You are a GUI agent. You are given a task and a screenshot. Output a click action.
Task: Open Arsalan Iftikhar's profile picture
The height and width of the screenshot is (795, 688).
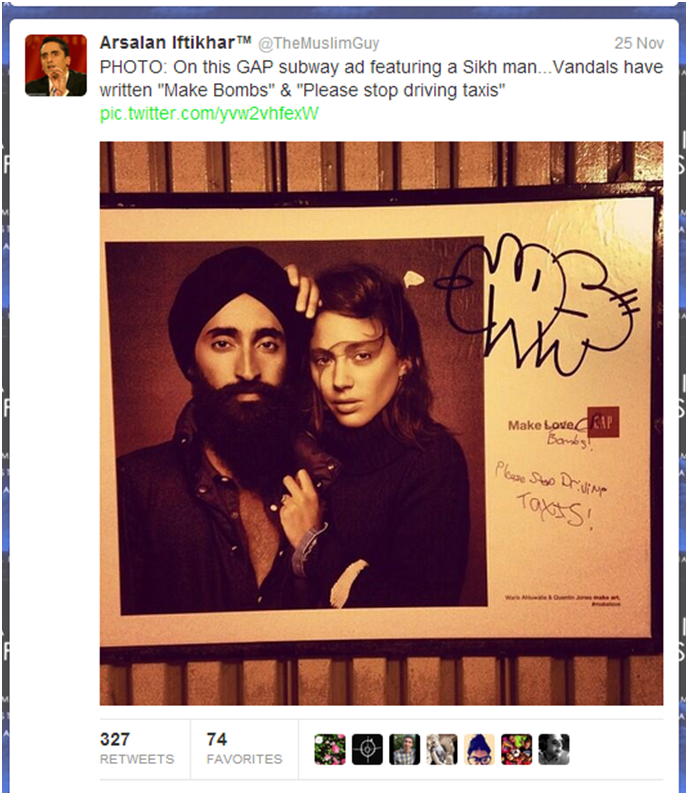pyautogui.click(x=56, y=65)
